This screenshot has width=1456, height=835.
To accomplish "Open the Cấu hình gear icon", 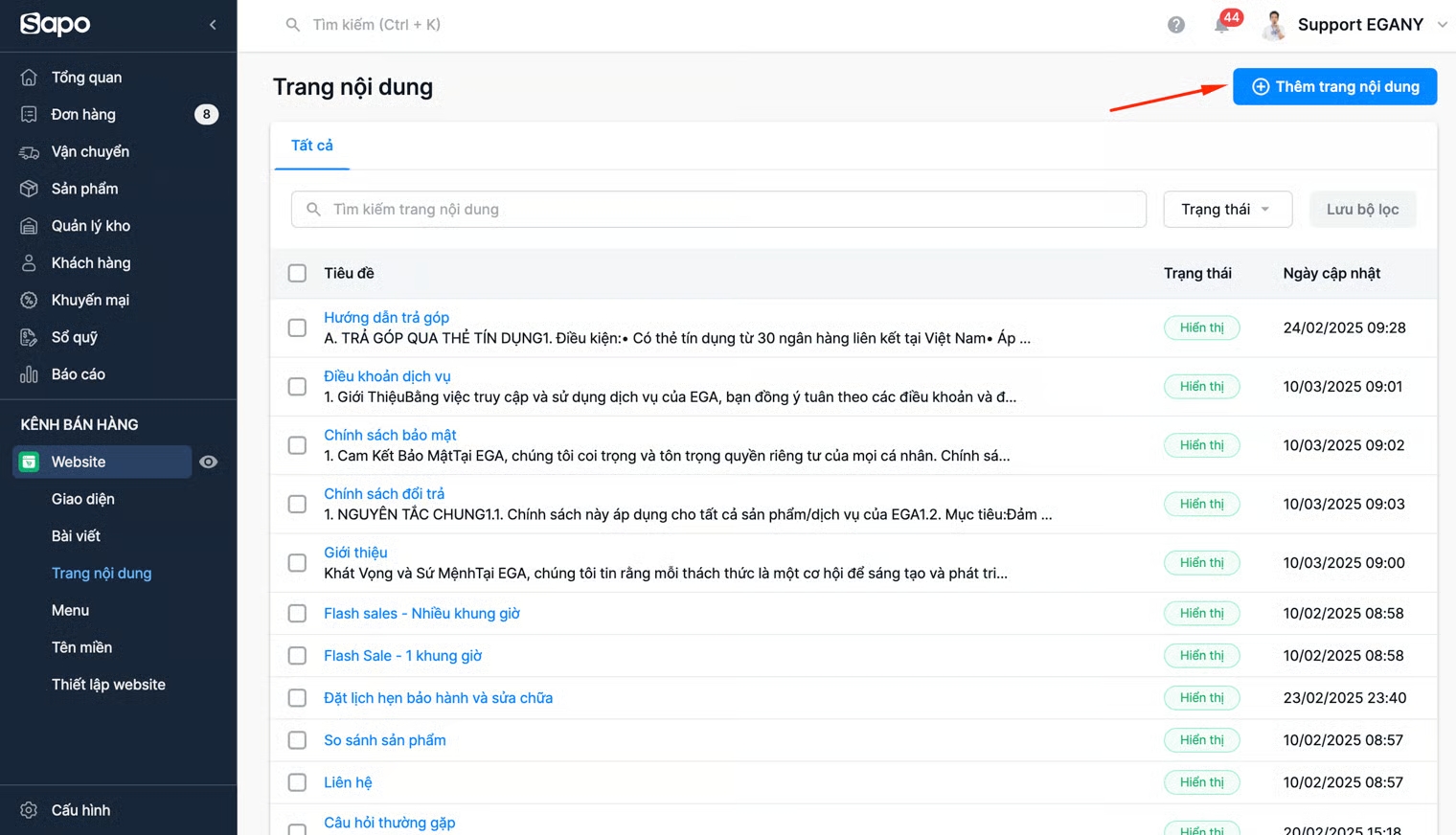I will coord(29,810).
